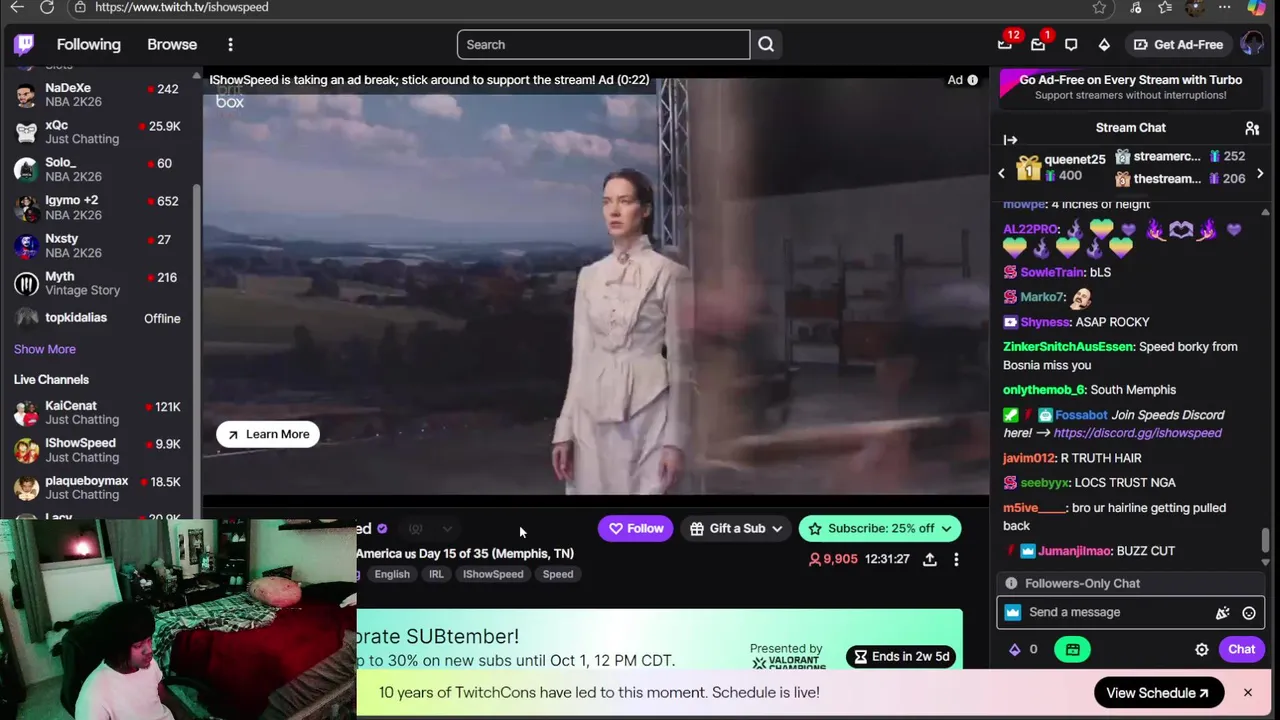Click chat username Jumanjilmao
1280x720 pixels.
click(x=1074, y=551)
